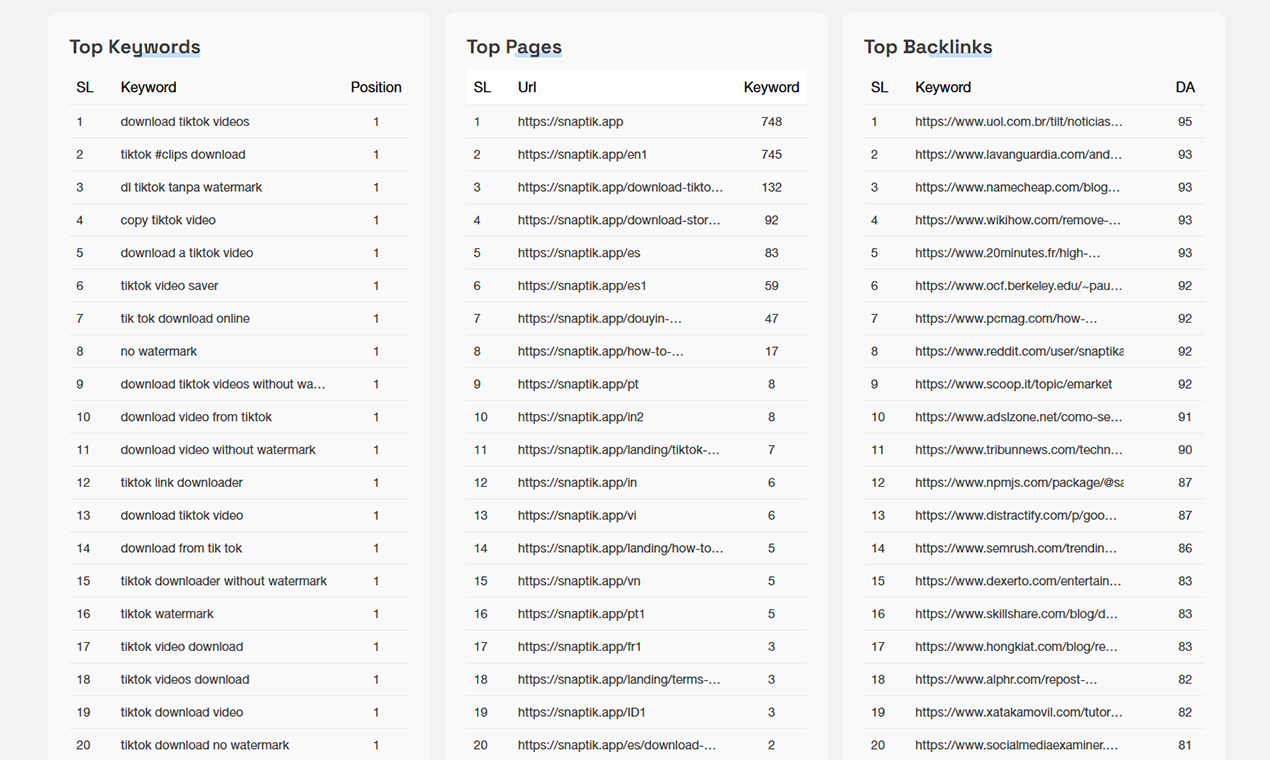Click Keyword header in Top Pages table
The width and height of the screenshot is (1270, 760).
coord(771,88)
